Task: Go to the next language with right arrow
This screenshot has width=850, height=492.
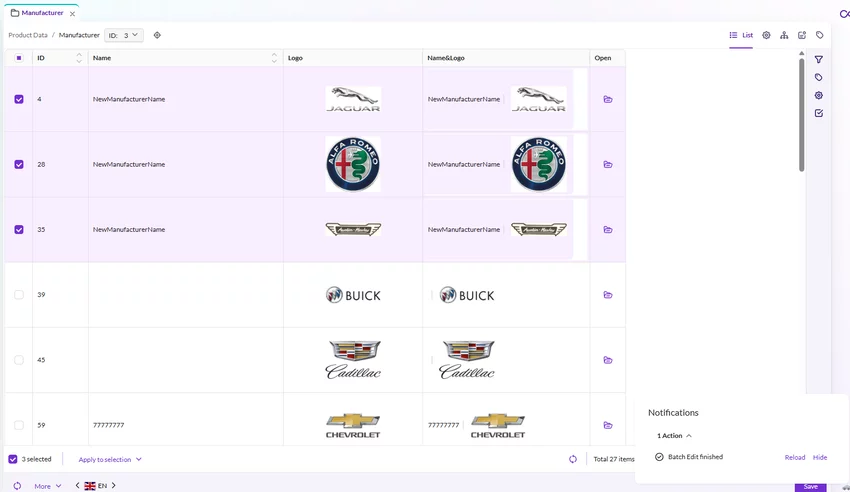Action: click(x=113, y=485)
